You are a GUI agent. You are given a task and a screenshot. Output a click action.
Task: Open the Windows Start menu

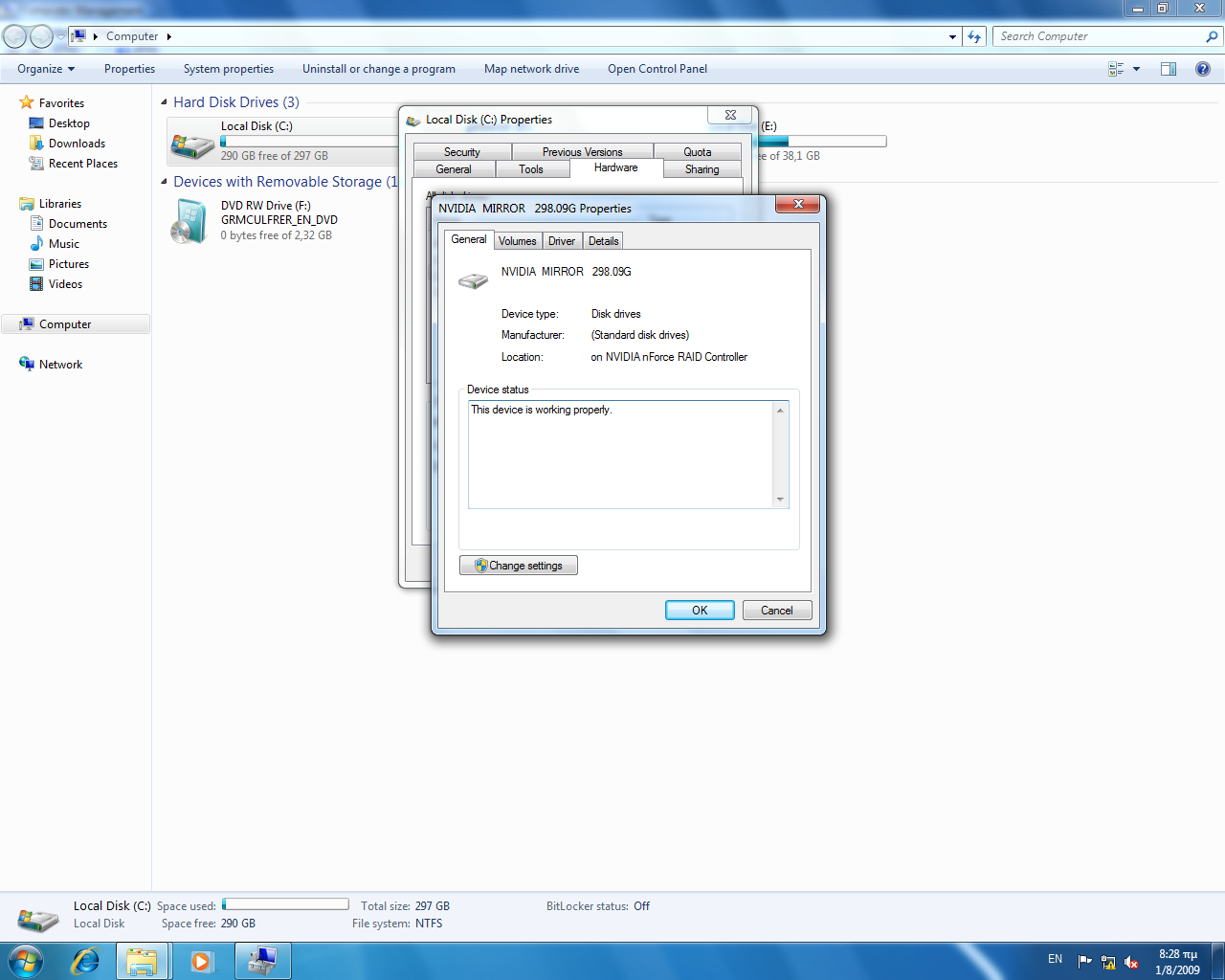coord(26,961)
